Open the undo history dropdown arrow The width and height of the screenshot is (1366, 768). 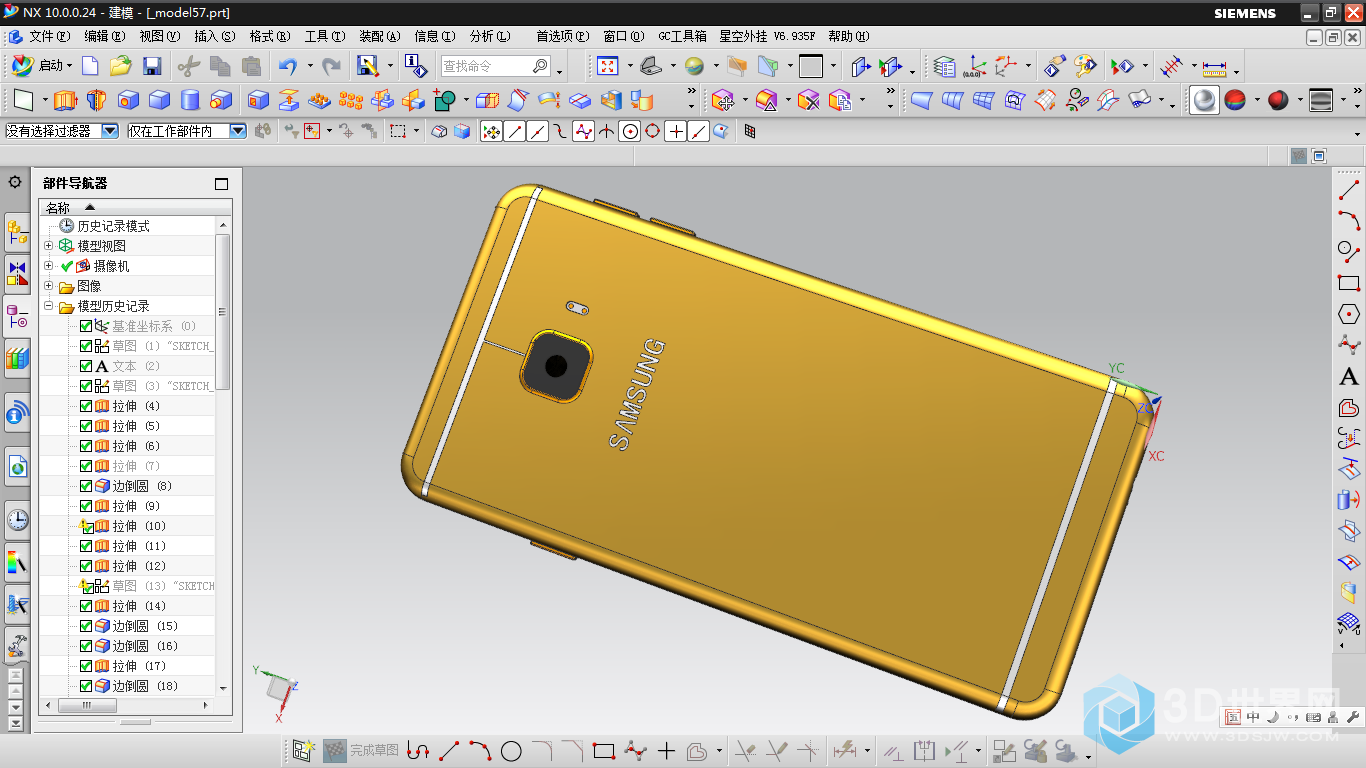tap(309, 67)
